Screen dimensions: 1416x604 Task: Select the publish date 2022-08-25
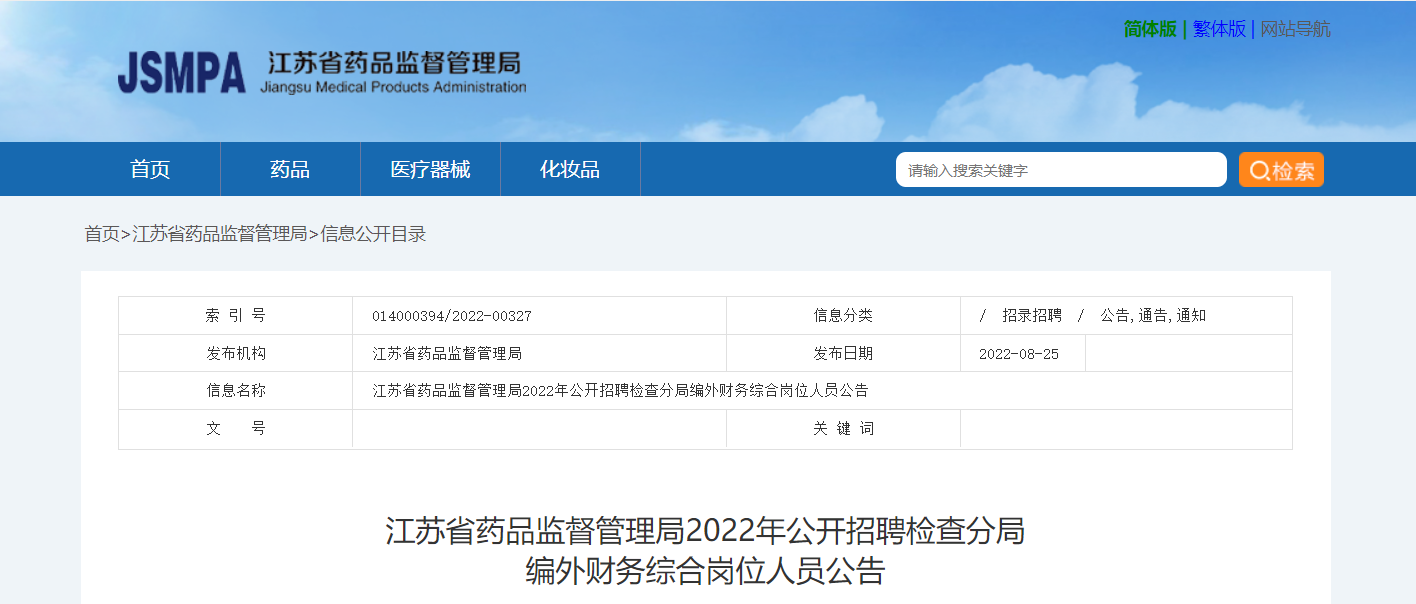tap(1019, 354)
